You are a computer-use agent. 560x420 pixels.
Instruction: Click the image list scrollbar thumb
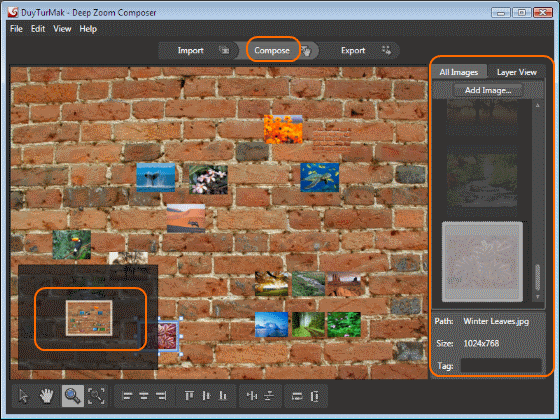click(x=538, y=278)
